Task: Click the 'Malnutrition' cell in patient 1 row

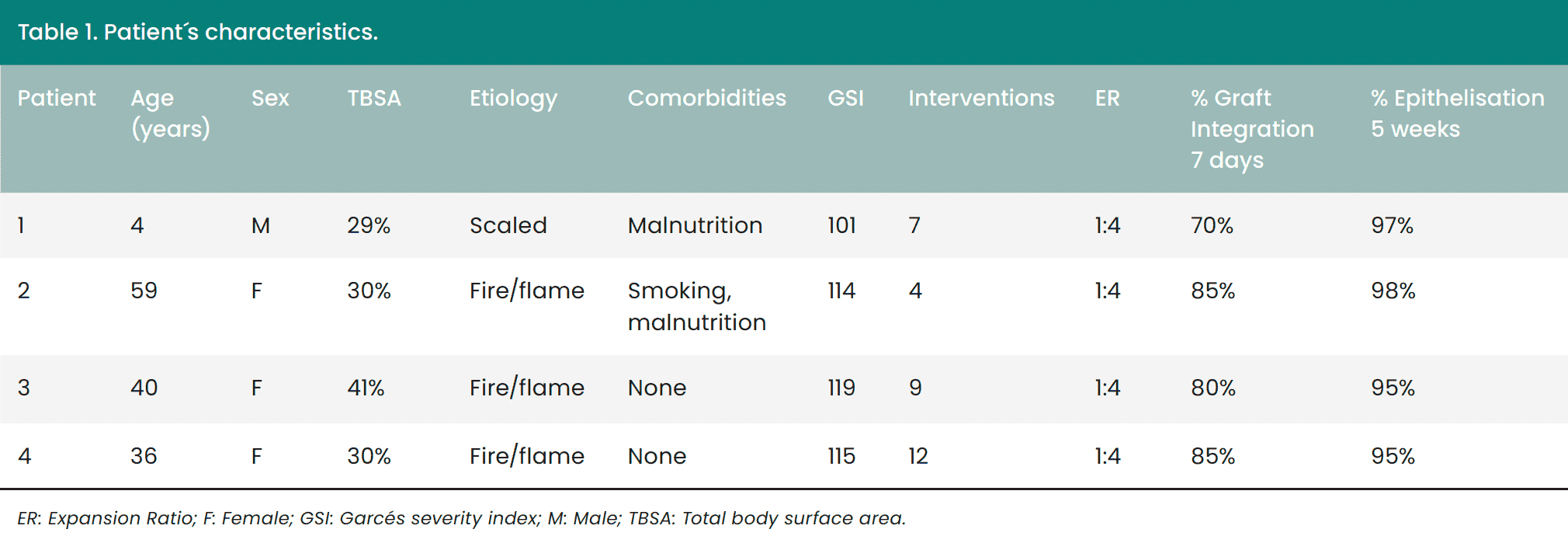Action: coord(695,225)
